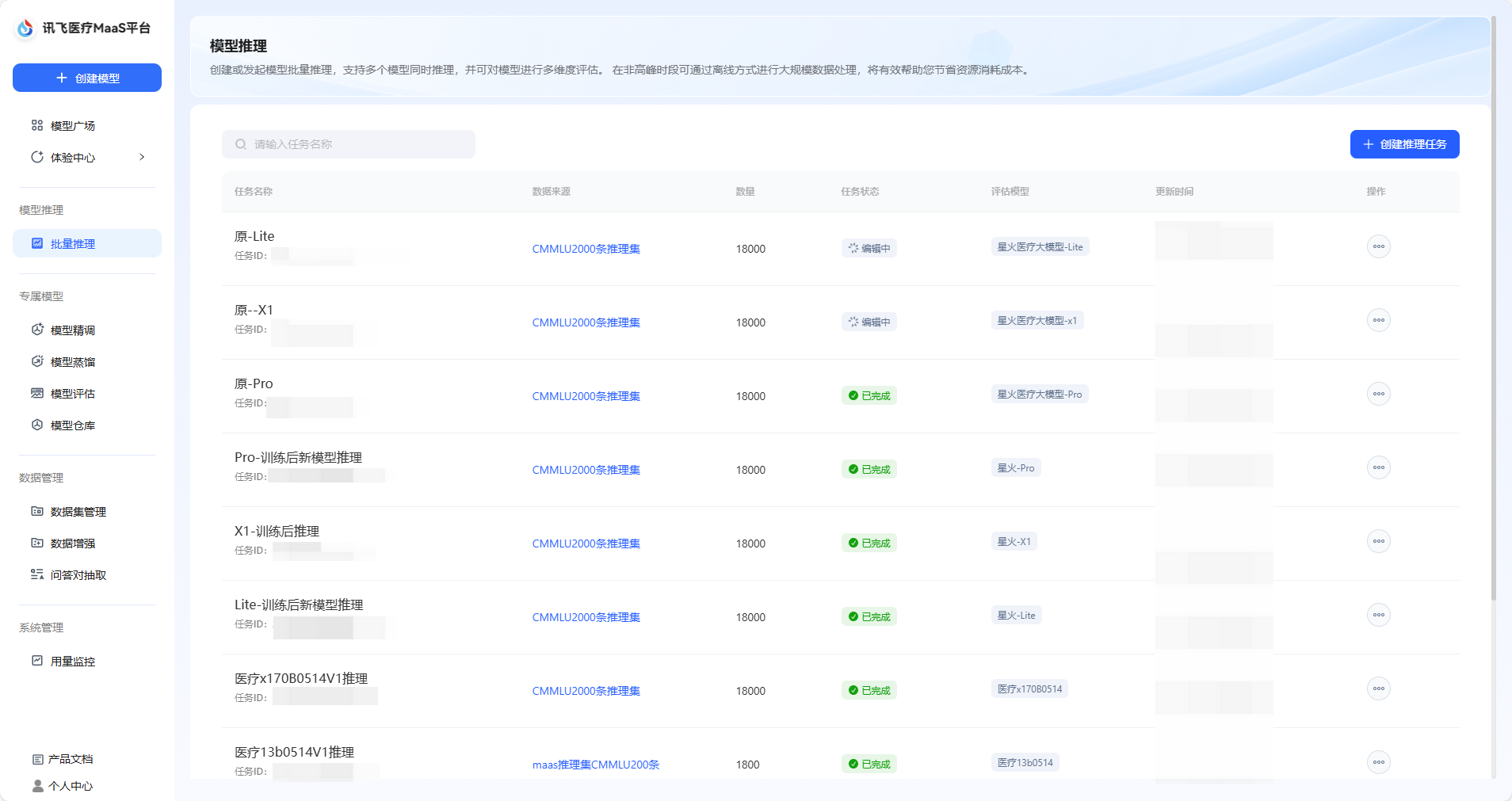The image size is (1512, 801).
Task: Click the 模型评估 sidebar icon
Action: pyautogui.click(x=37, y=393)
